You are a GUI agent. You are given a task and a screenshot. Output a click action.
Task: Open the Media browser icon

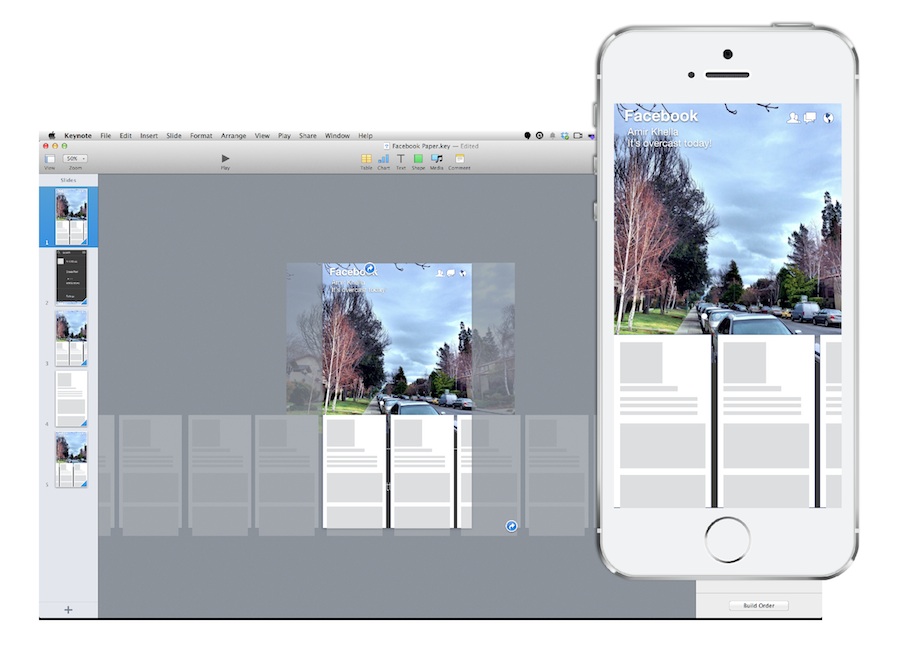(x=436, y=160)
